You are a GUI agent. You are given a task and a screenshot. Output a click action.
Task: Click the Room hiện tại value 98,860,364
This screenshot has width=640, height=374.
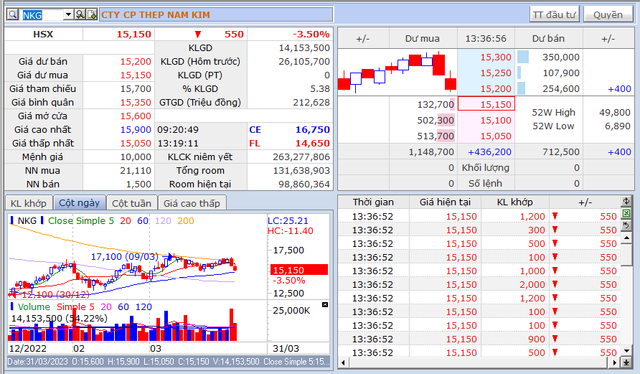tap(304, 184)
